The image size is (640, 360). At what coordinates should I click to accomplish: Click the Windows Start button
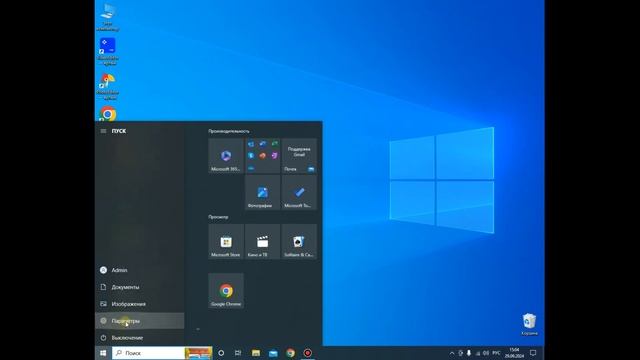point(103,353)
